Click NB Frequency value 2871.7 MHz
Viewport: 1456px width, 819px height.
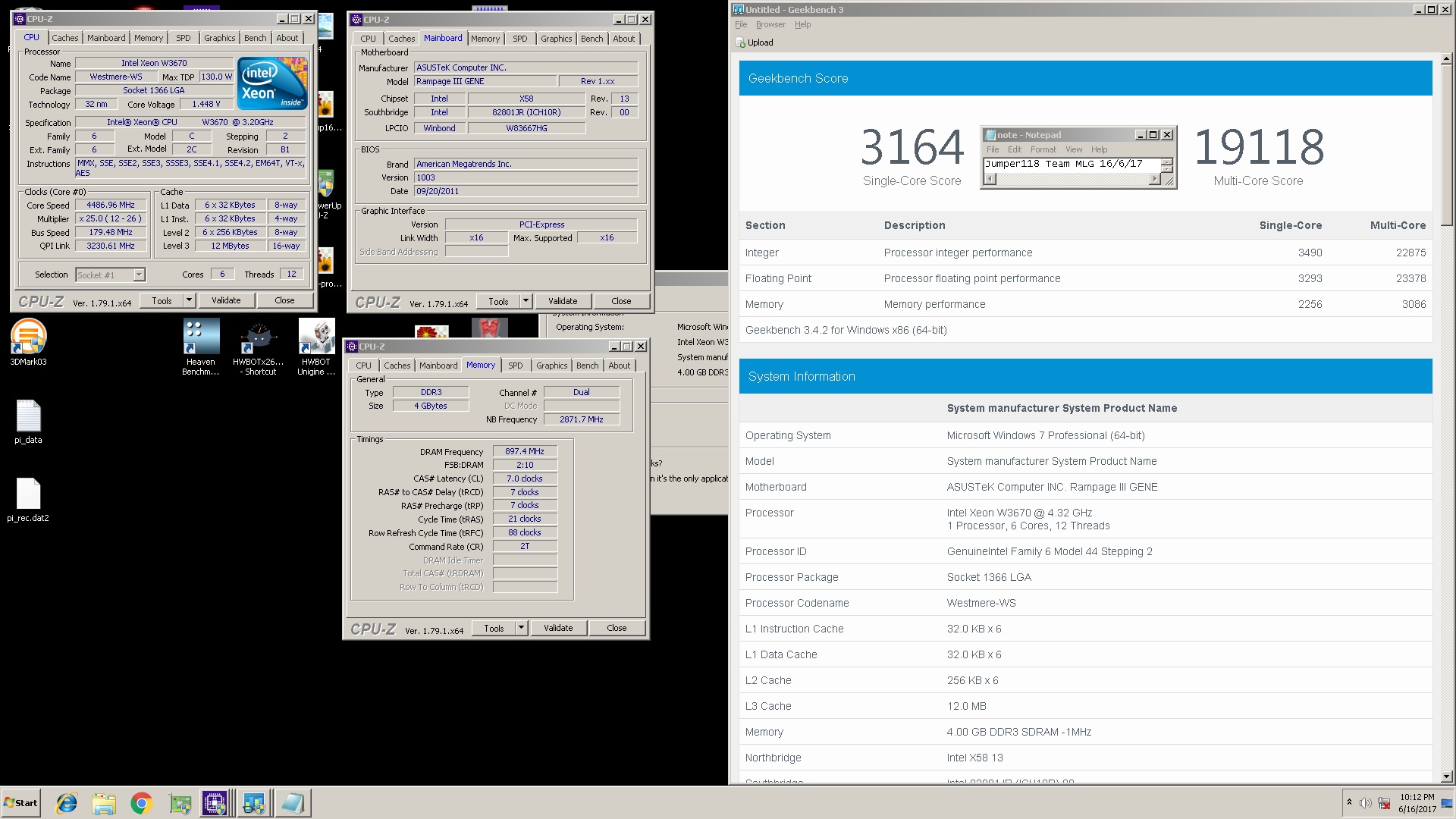click(582, 419)
